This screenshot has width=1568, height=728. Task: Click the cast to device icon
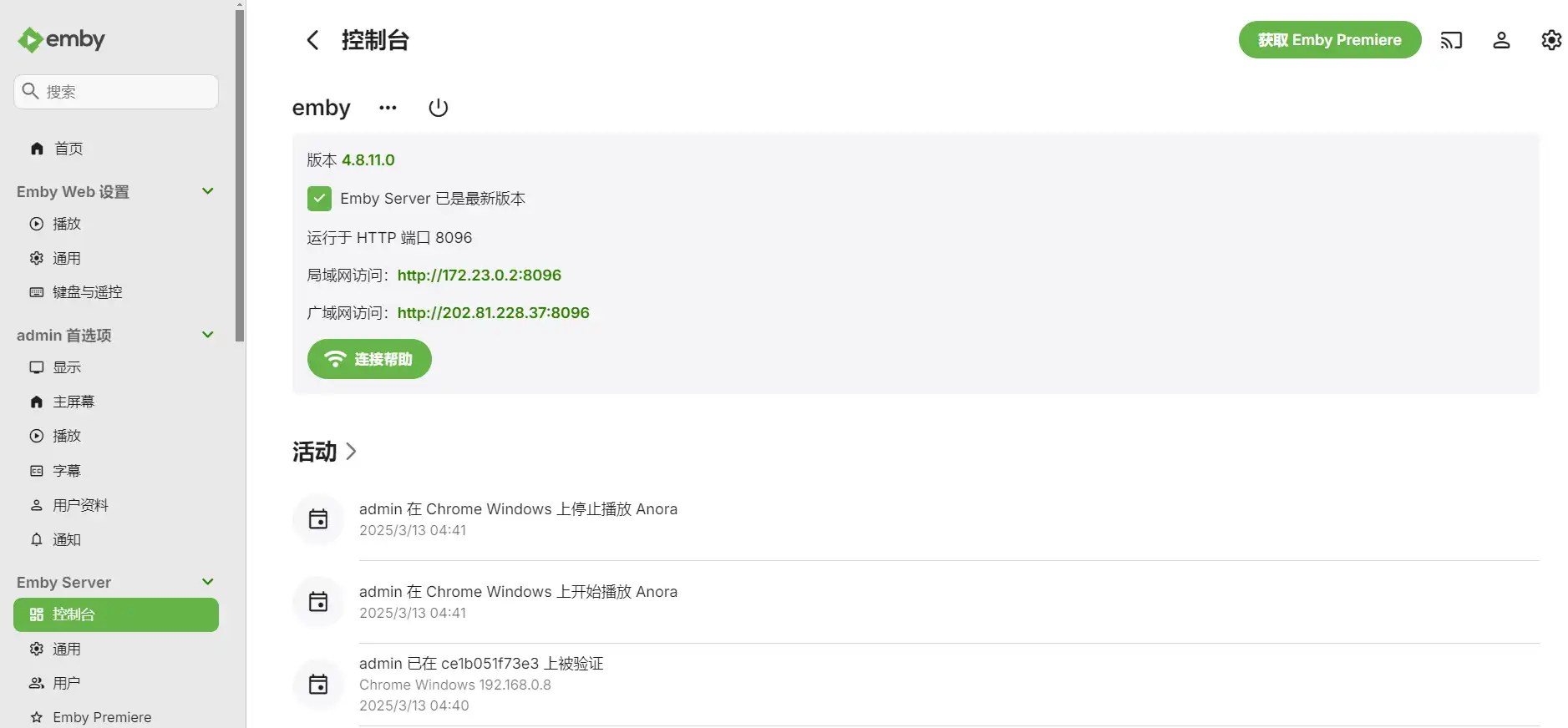click(1451, 40)
